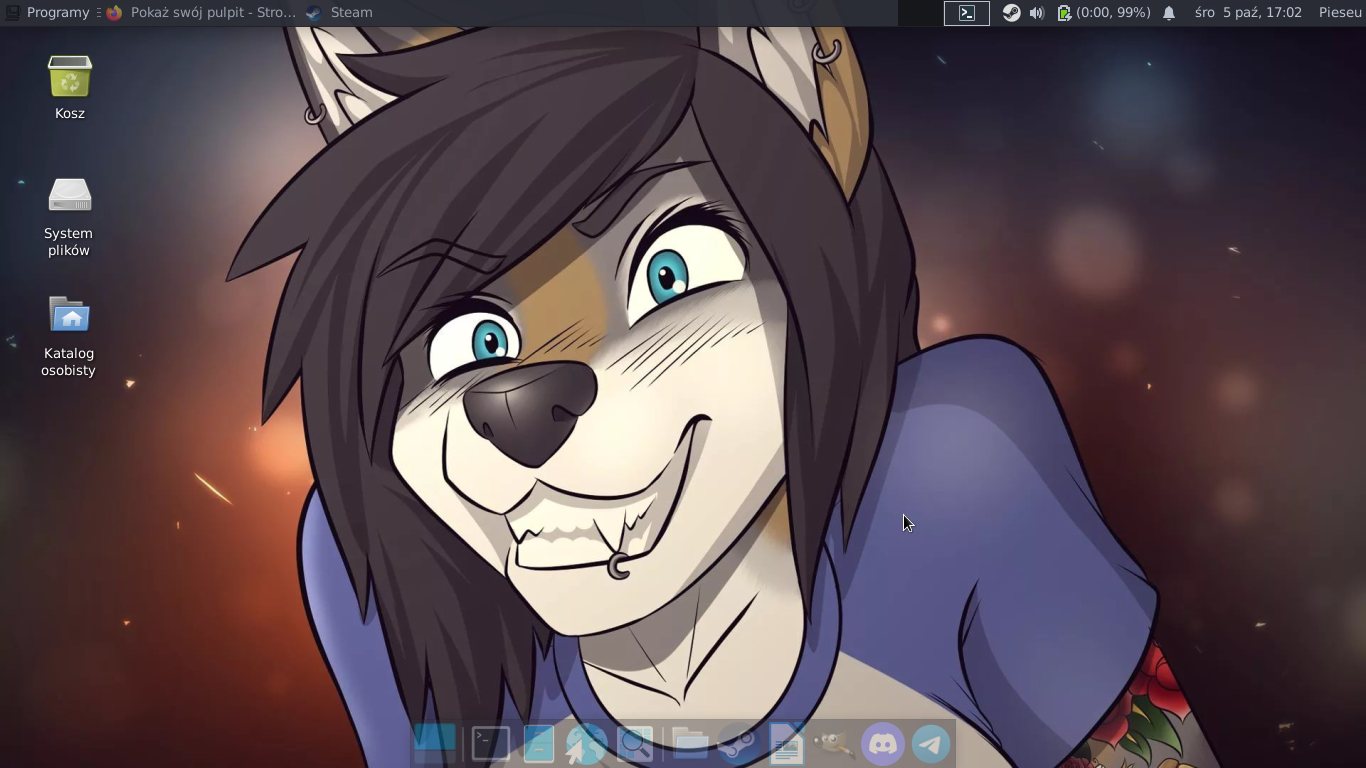Click the Steam tray icon in the panel
The height and width of the screenshot is (768, 1366).
(1011, 13)
